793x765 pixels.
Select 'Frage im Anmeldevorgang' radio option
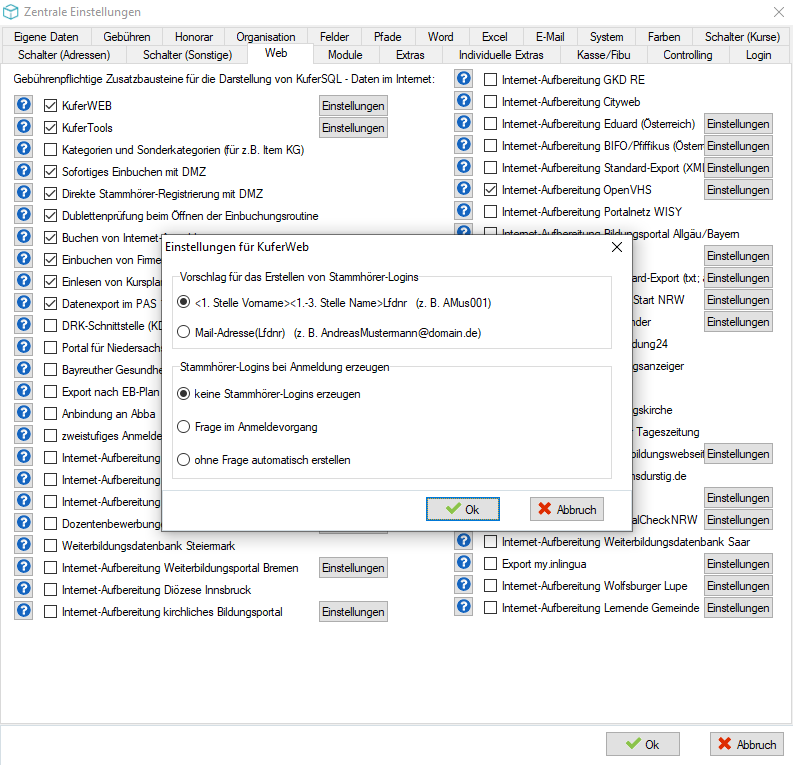[x=184, y=427]
